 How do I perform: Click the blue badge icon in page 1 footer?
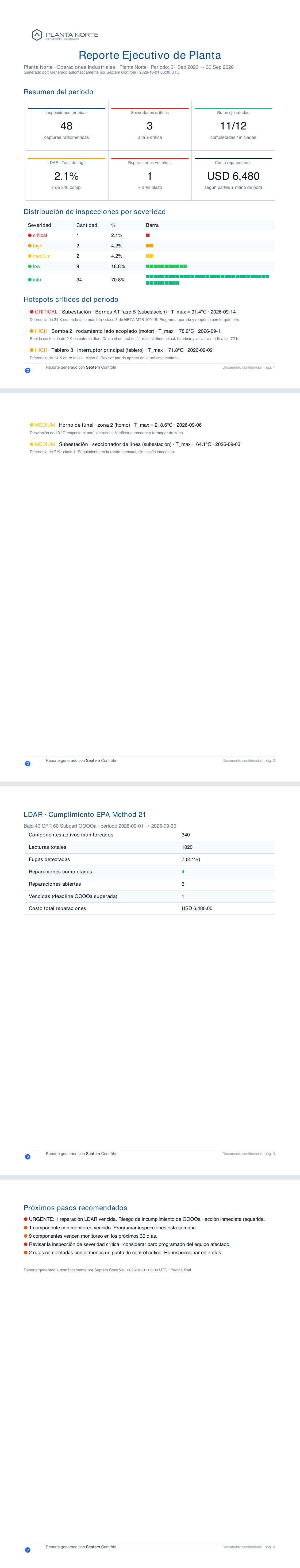click(27, 370)
